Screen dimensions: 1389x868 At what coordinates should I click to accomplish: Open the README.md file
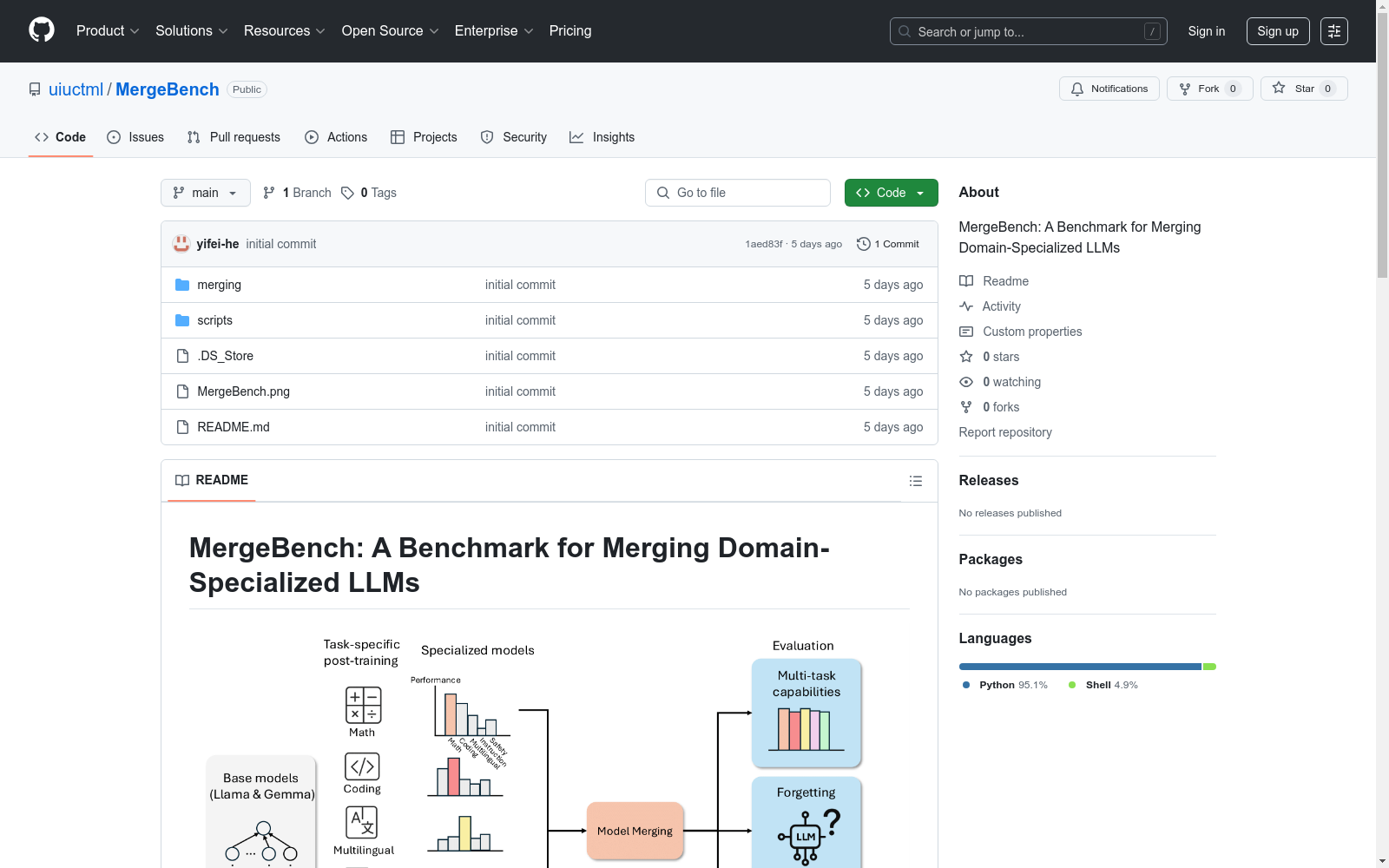click(234, 427)
